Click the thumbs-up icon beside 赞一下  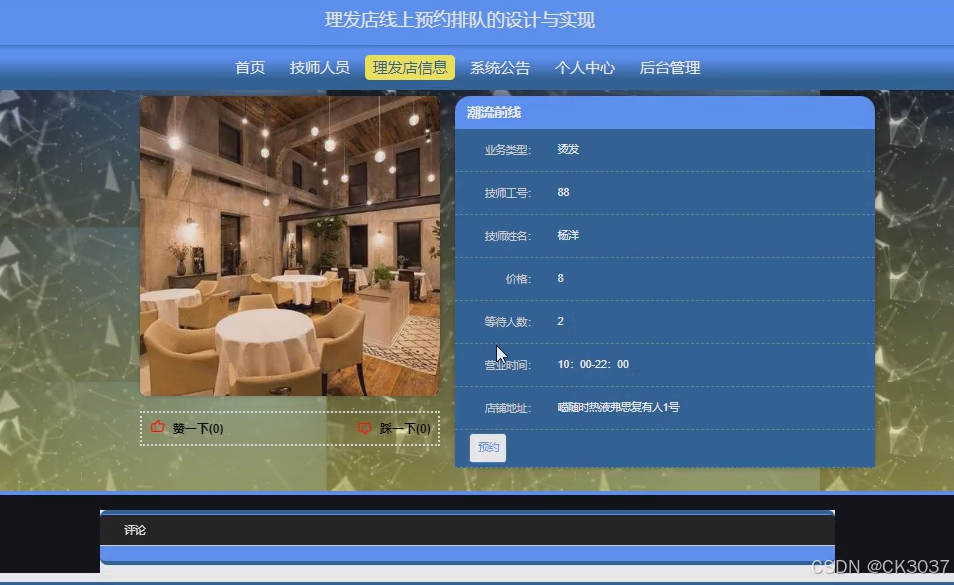[156, 426]
